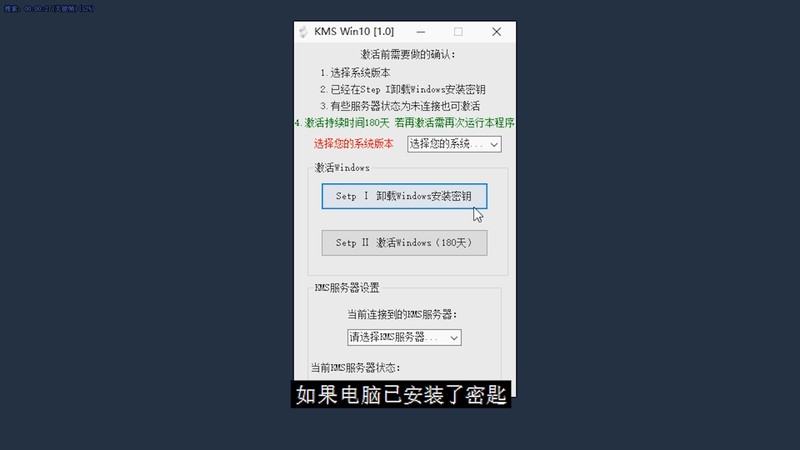This screenshot has height=450, width=800.
Task: Click the red 选择您的系统版本 label
Action: point(353,144)
